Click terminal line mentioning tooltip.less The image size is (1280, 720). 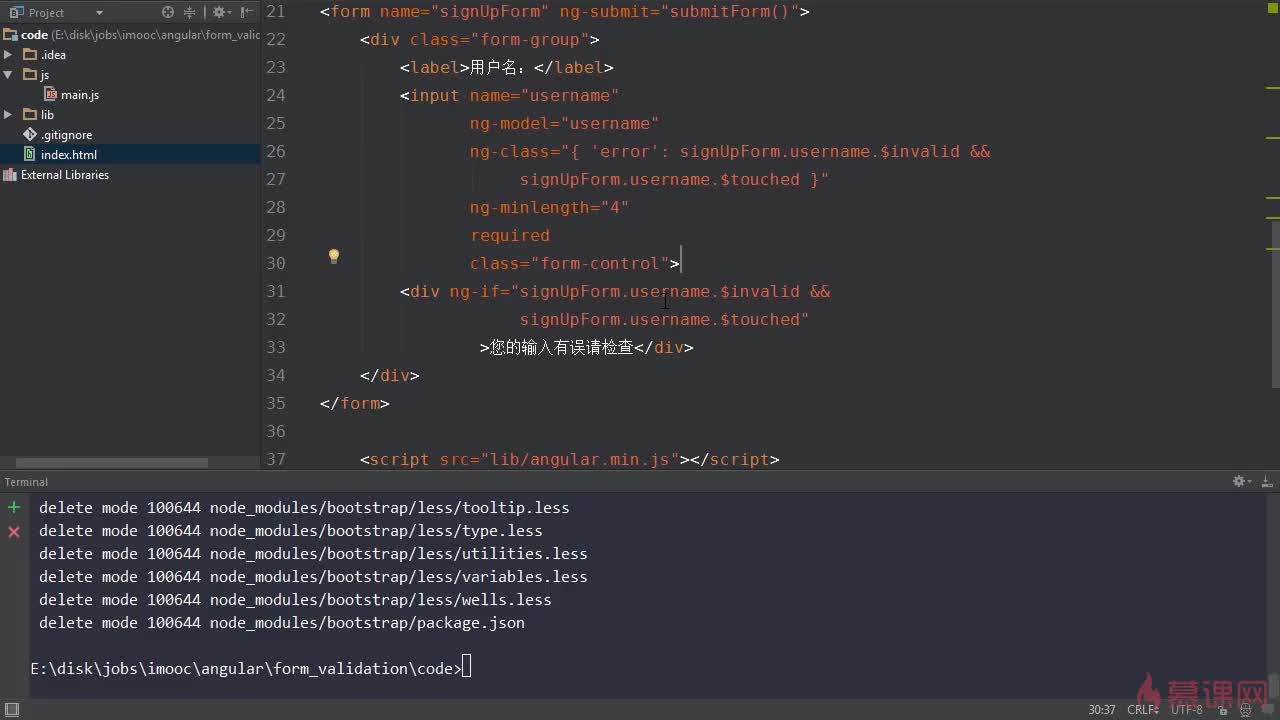[304, 508]
